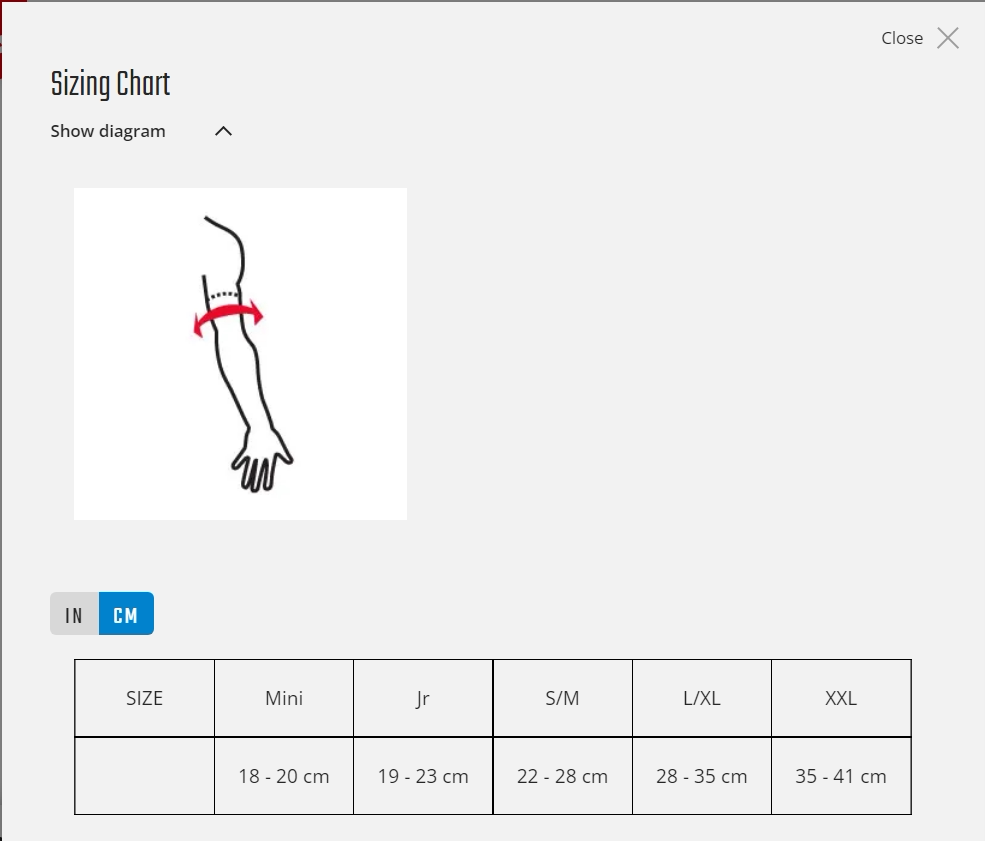Click the Sizing Chart heading
Viewport: 985px width, 841px height.
click(110, 85)
